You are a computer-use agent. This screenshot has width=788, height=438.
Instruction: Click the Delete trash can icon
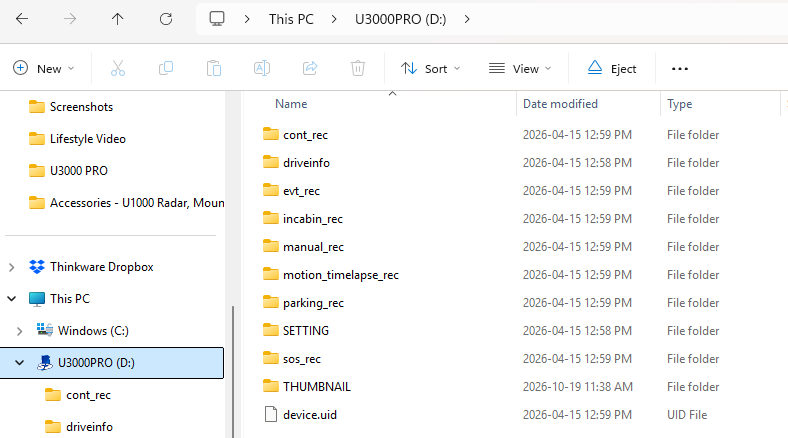pyautogui.click(x=358, y=68)
